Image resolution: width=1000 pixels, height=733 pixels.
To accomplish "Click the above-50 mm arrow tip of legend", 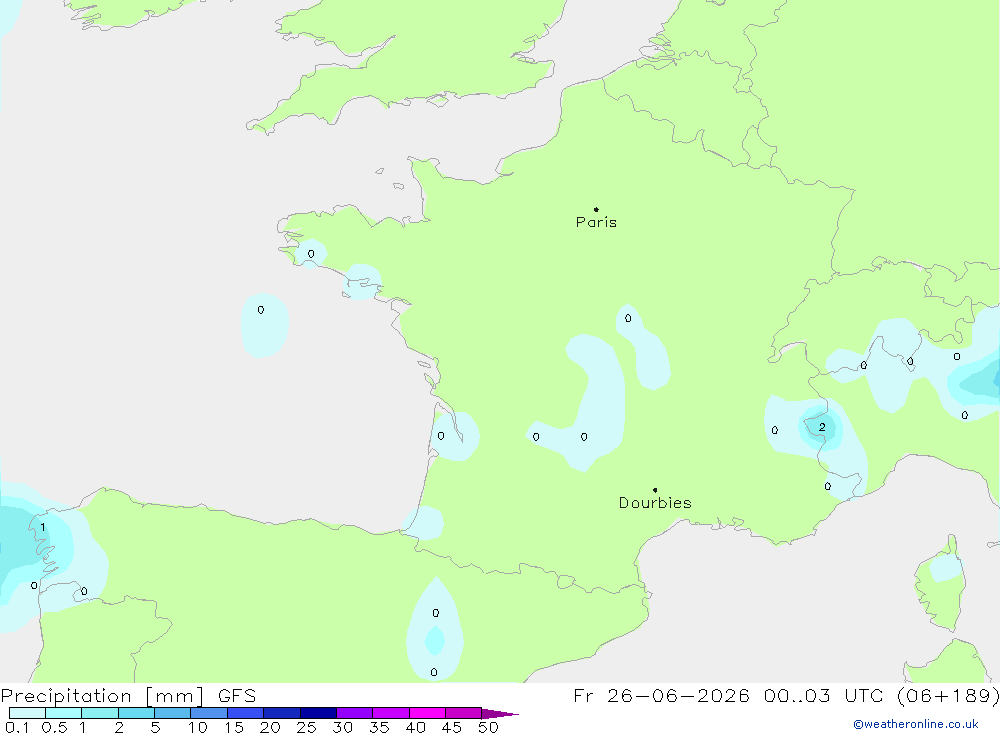I will [500, 714].
